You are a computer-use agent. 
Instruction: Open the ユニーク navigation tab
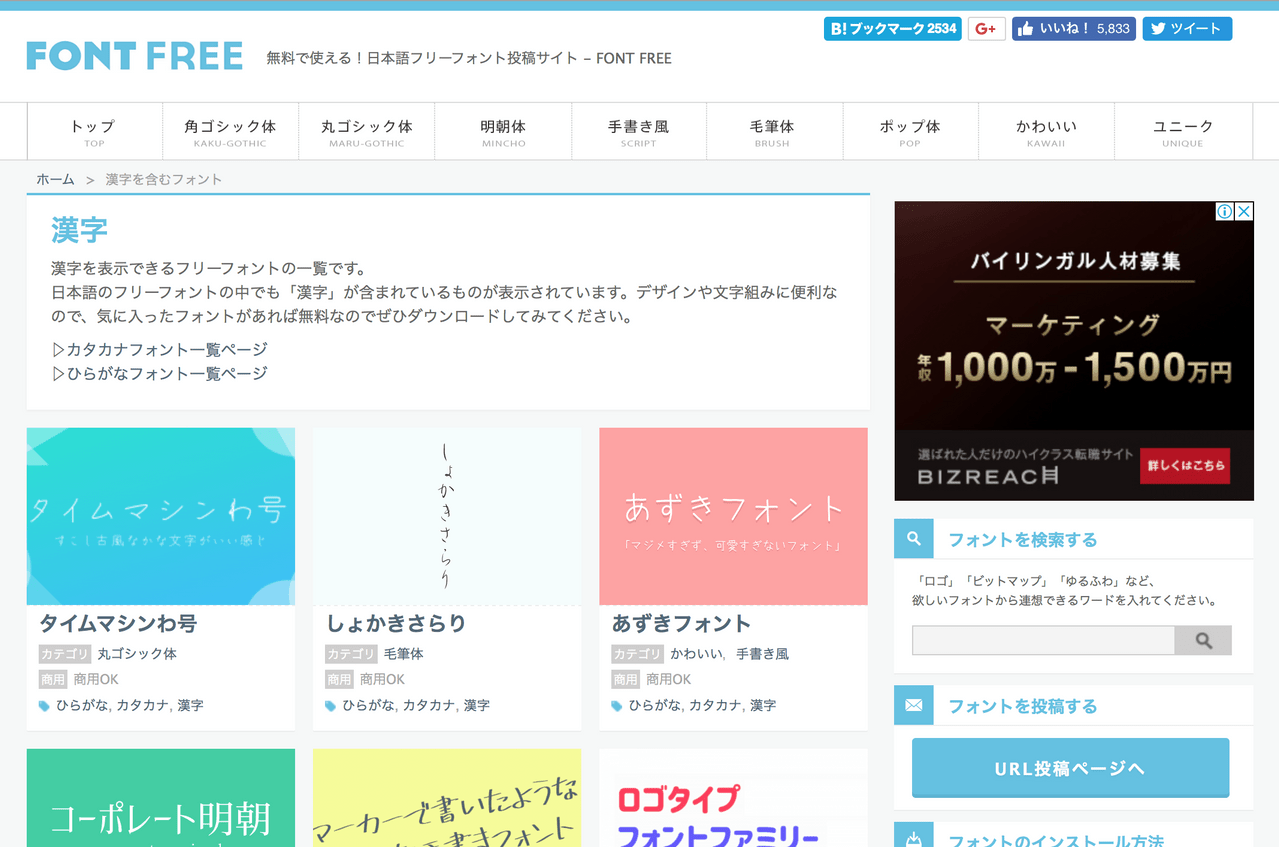pos(1183,131)
